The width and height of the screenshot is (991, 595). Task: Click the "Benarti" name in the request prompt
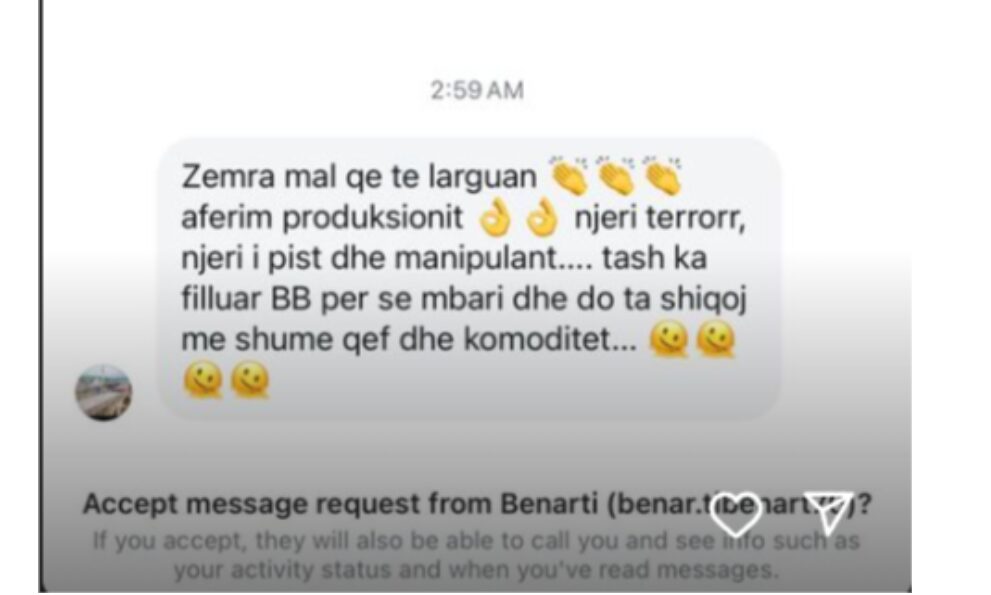[x=549, y=504]
